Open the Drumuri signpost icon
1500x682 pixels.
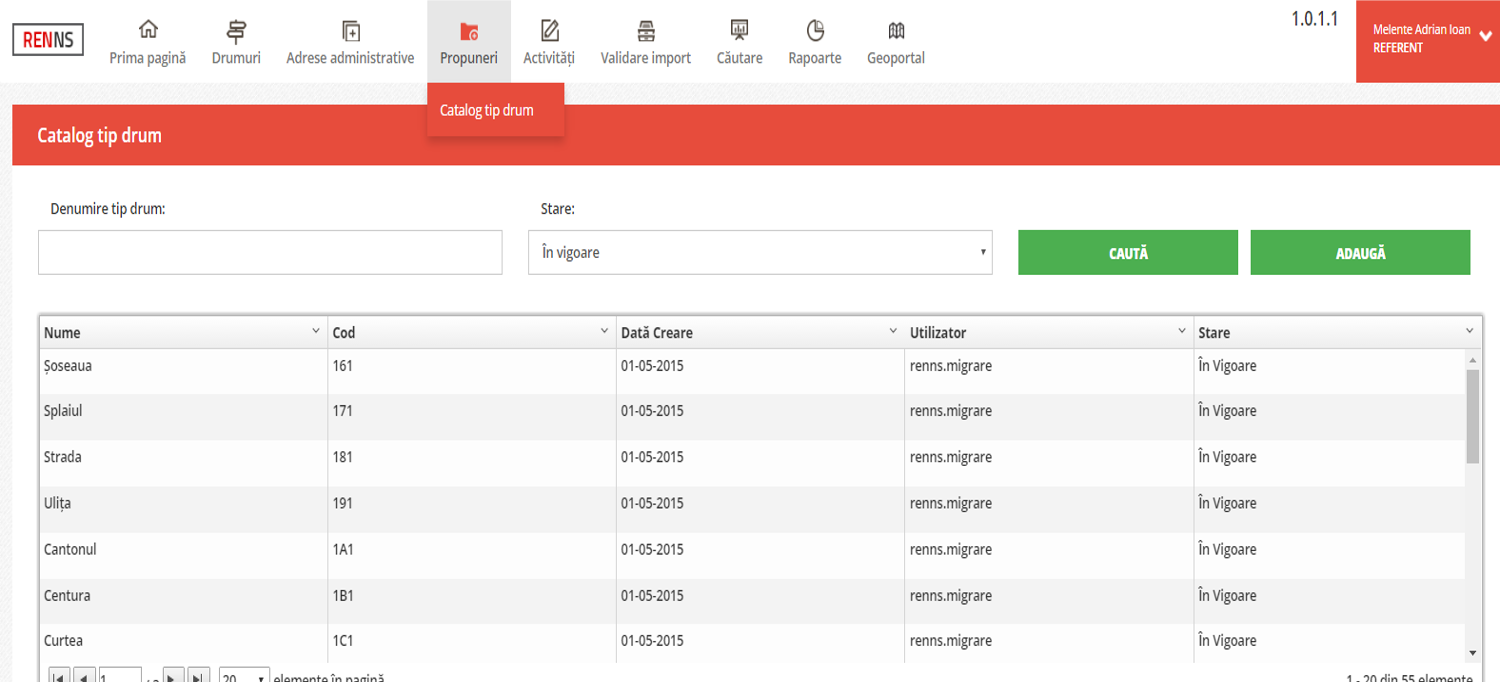[x=236, y=30]
